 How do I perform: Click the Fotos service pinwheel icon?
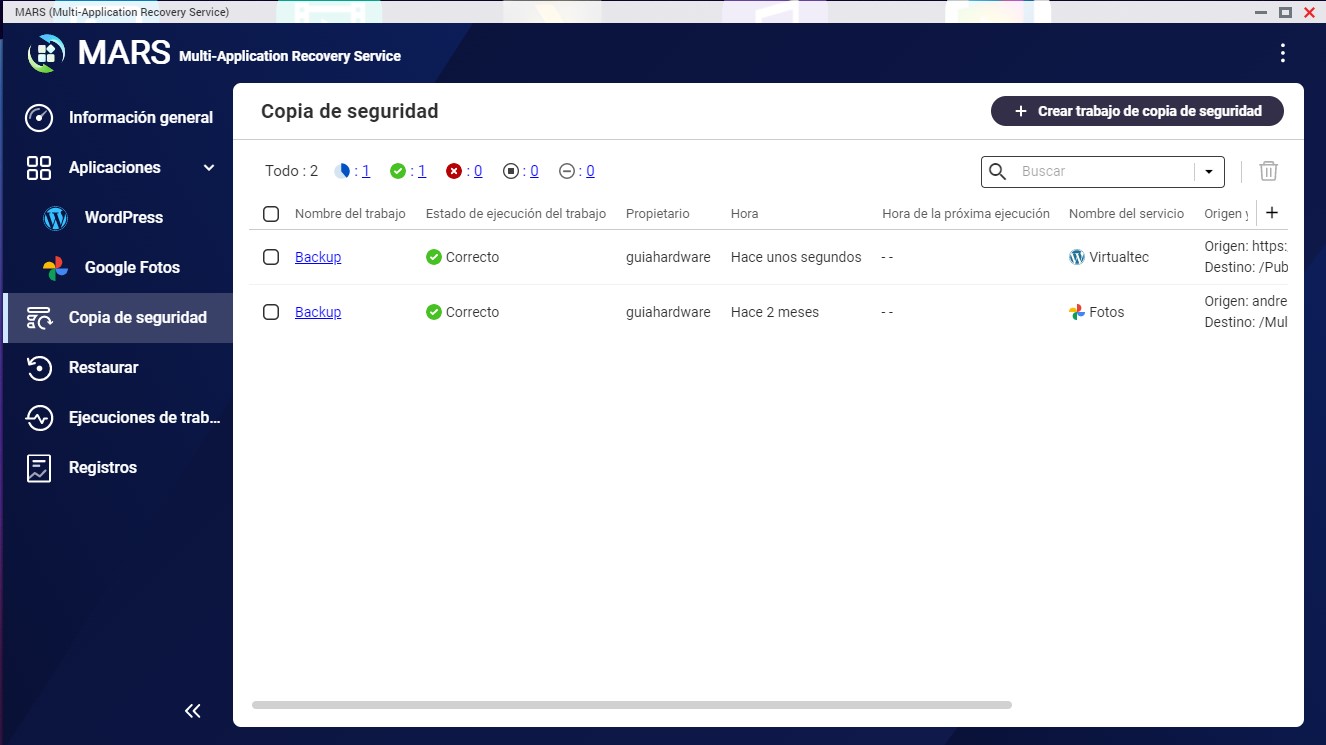[x=1077, y=312]
